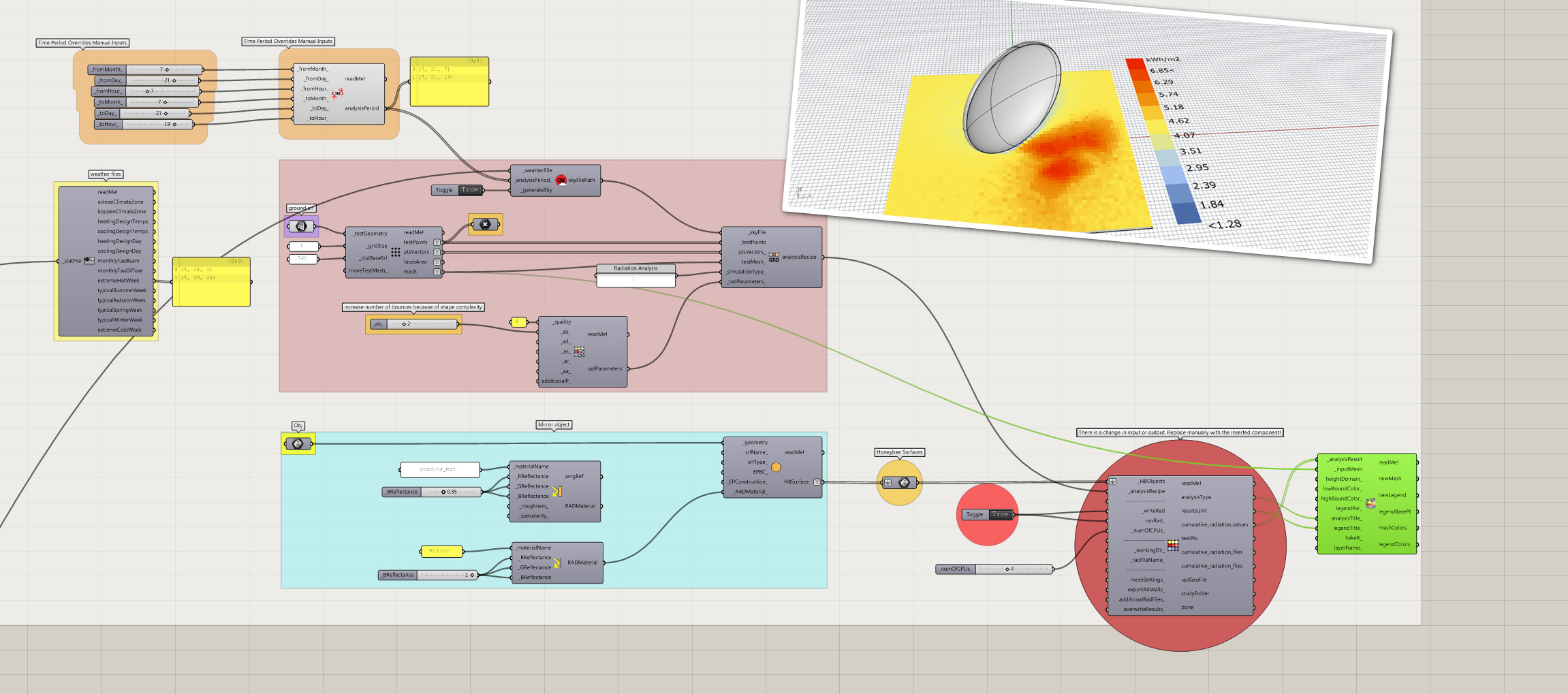Select yellow panel showing analysis period data
This screenshot has width=1568, height=694.
coord(450,82)
